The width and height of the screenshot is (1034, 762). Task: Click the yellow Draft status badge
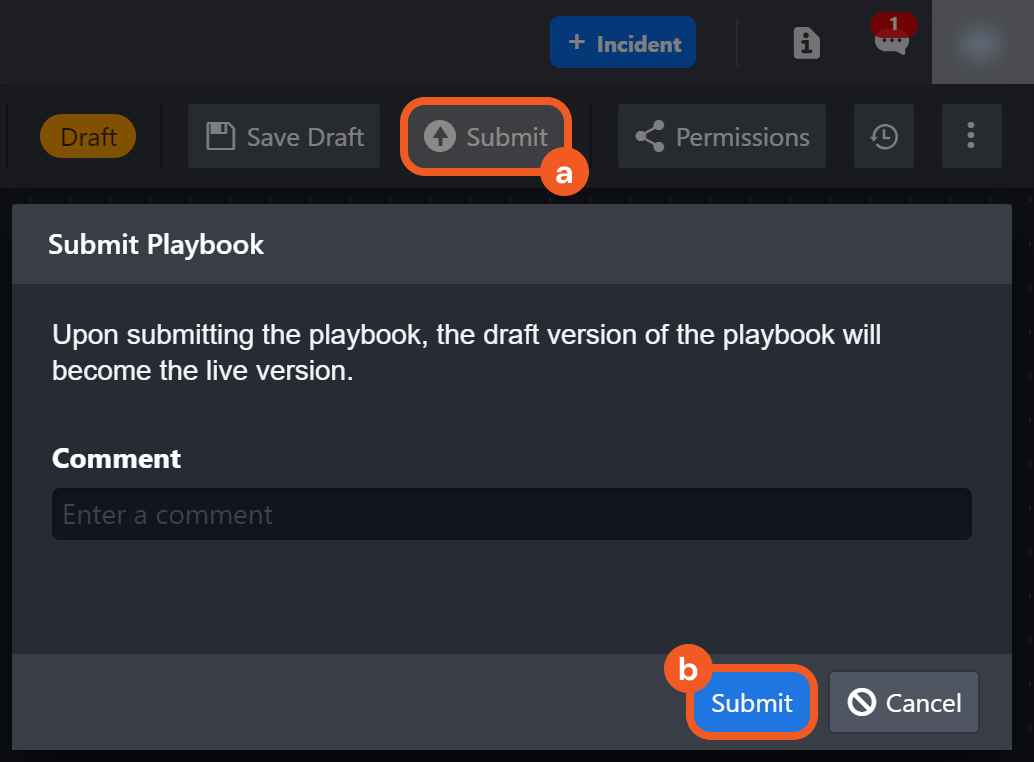88,137
